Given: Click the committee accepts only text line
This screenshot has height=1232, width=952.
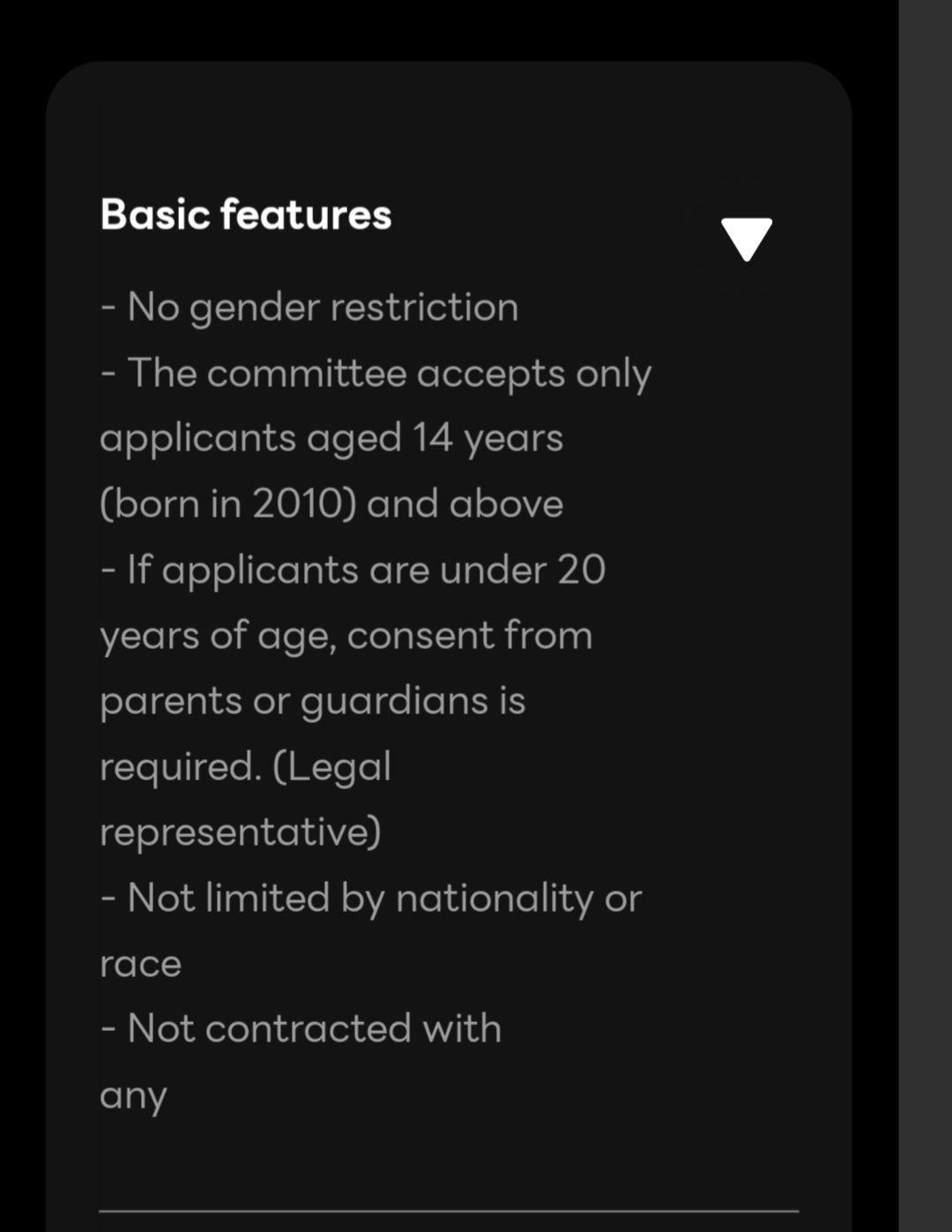Looking at the screenshot, I should tap(376, 374).
